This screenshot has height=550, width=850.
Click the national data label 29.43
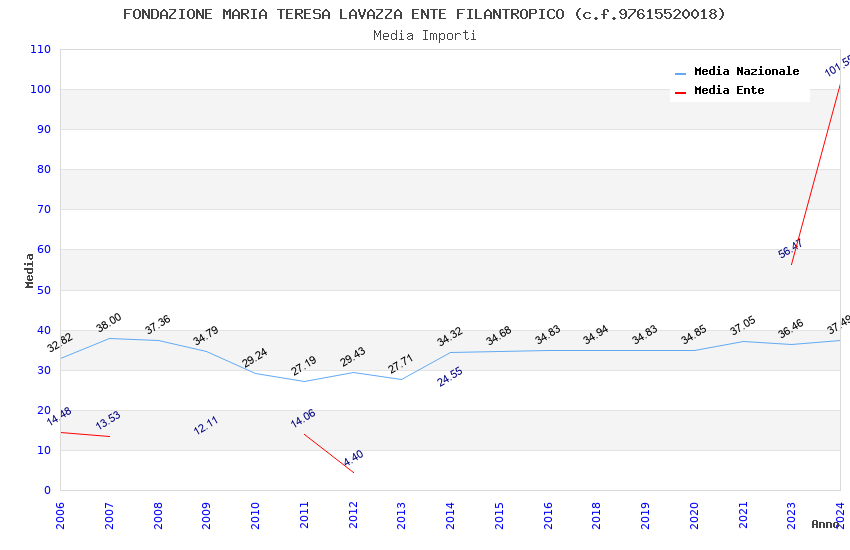coord(352,357)
